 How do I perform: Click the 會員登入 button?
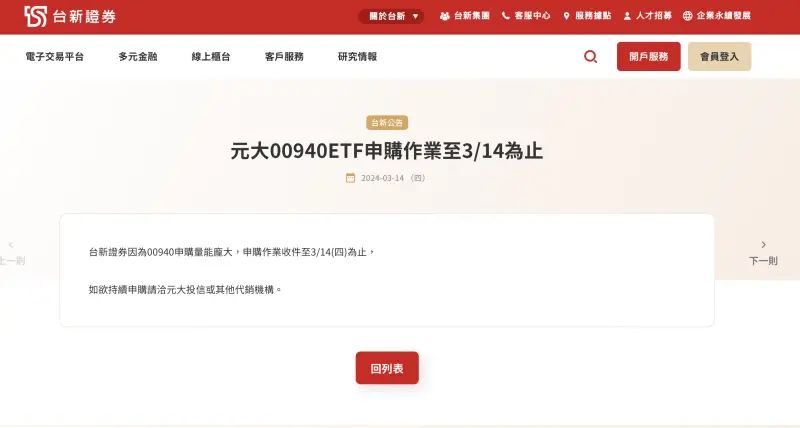pyautogui.click(x=719, y=57)
